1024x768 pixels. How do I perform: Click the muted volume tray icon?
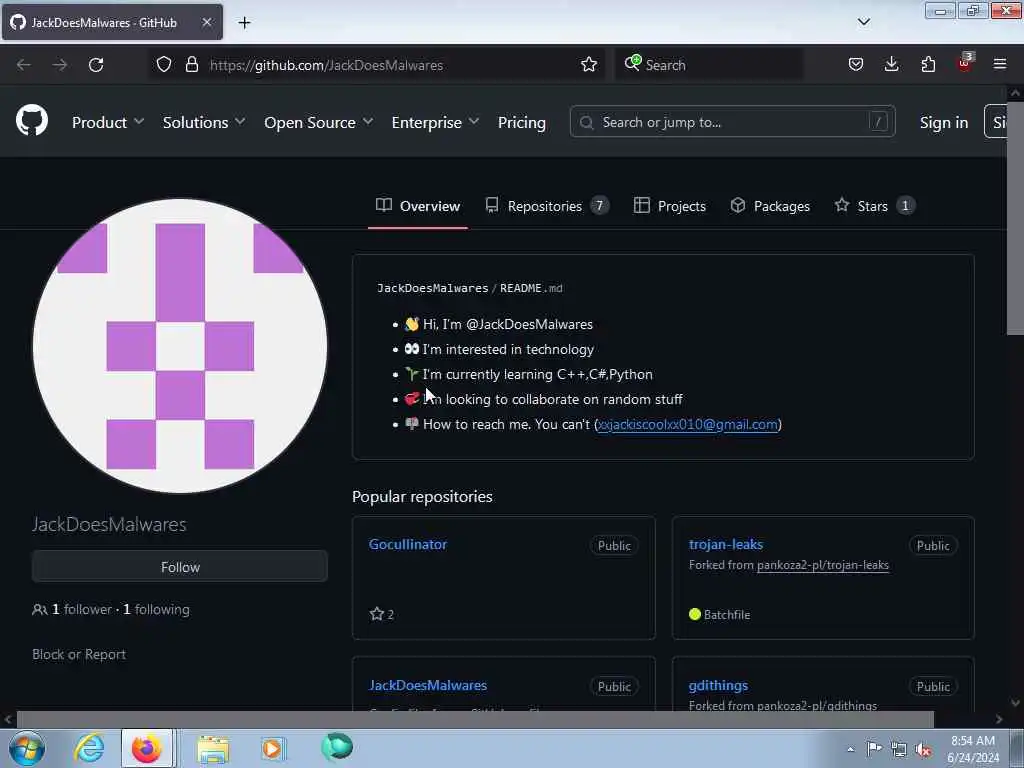coord(923,749)
